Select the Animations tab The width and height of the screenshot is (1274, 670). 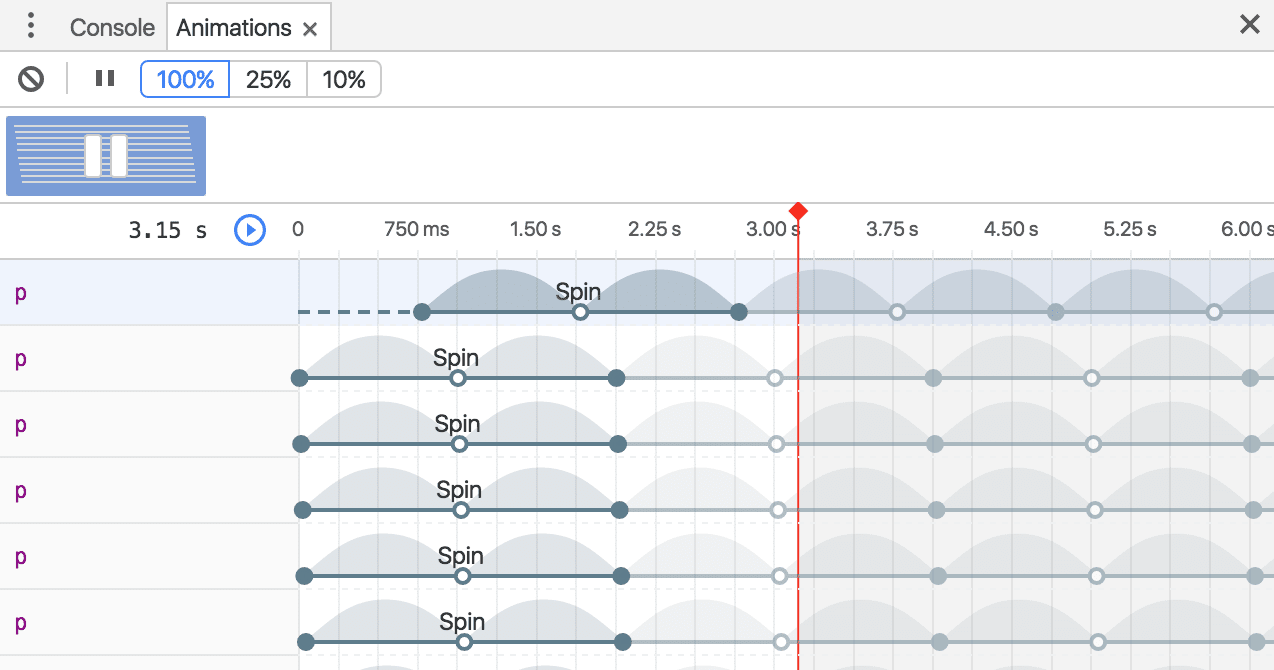(233, 28)
